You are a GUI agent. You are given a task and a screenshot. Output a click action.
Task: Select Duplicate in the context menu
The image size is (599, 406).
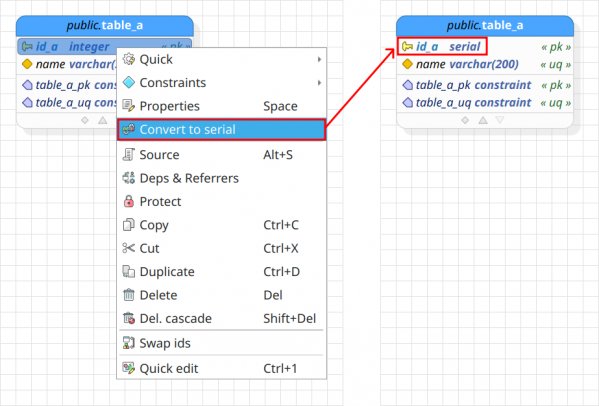coord(222,272)
